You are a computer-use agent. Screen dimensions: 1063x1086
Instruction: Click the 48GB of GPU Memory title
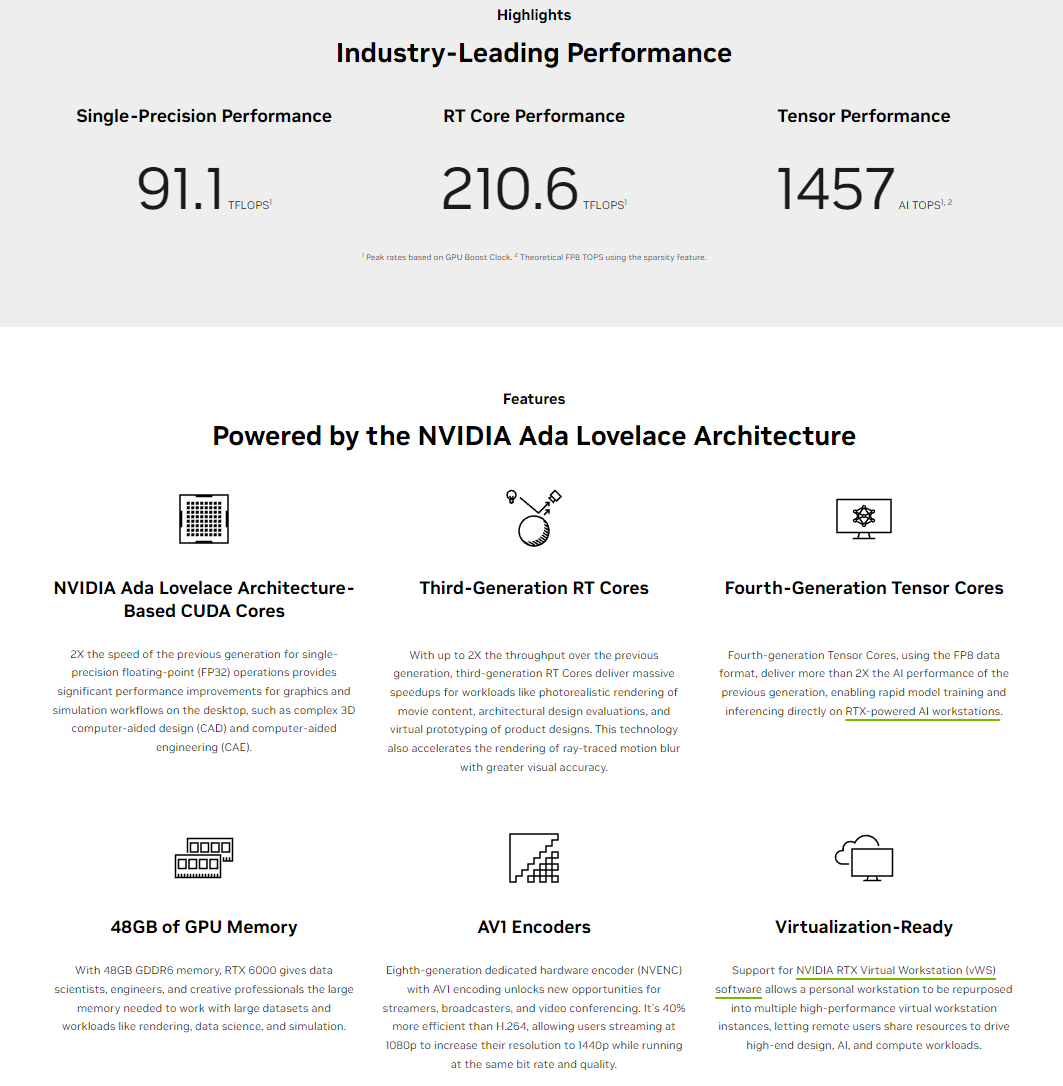[x=204, y=927]
